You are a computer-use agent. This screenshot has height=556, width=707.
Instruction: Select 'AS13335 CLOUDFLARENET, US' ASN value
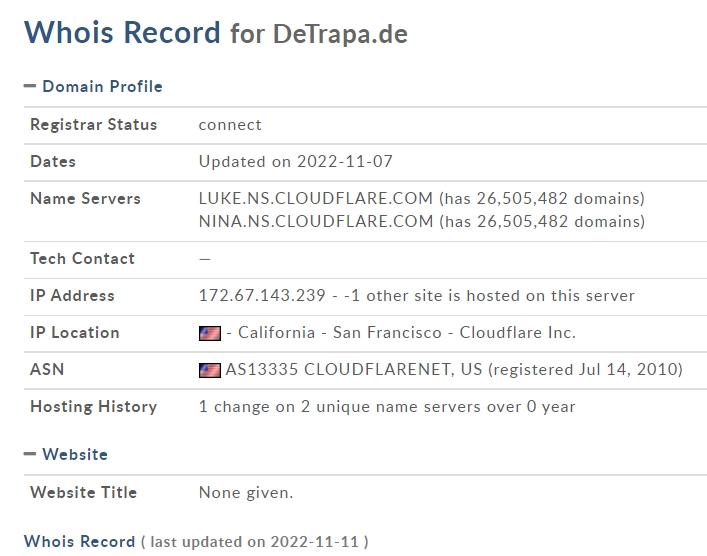coord(354,369)
